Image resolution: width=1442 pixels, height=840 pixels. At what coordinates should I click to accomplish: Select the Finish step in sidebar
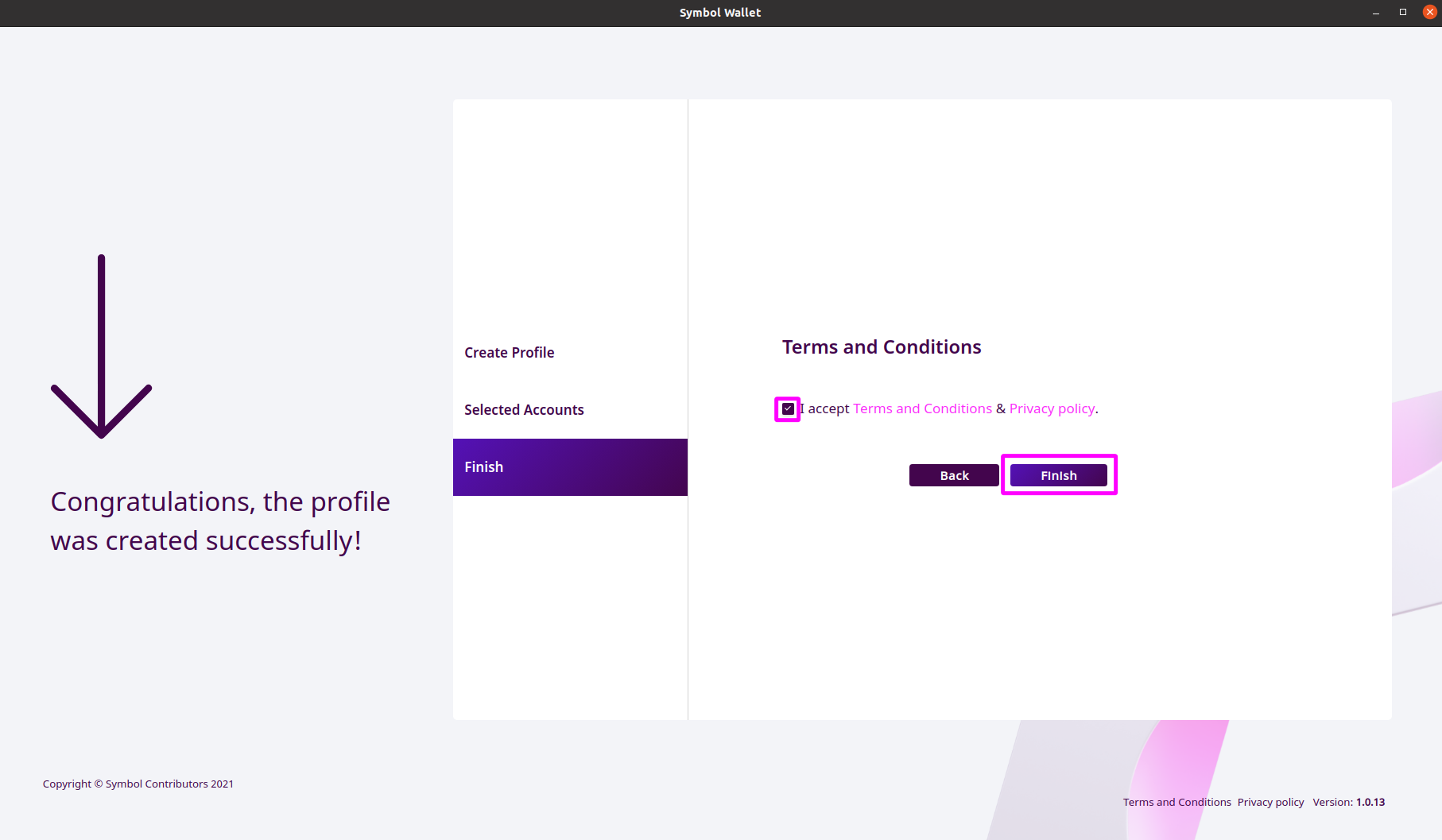[570, 467]
